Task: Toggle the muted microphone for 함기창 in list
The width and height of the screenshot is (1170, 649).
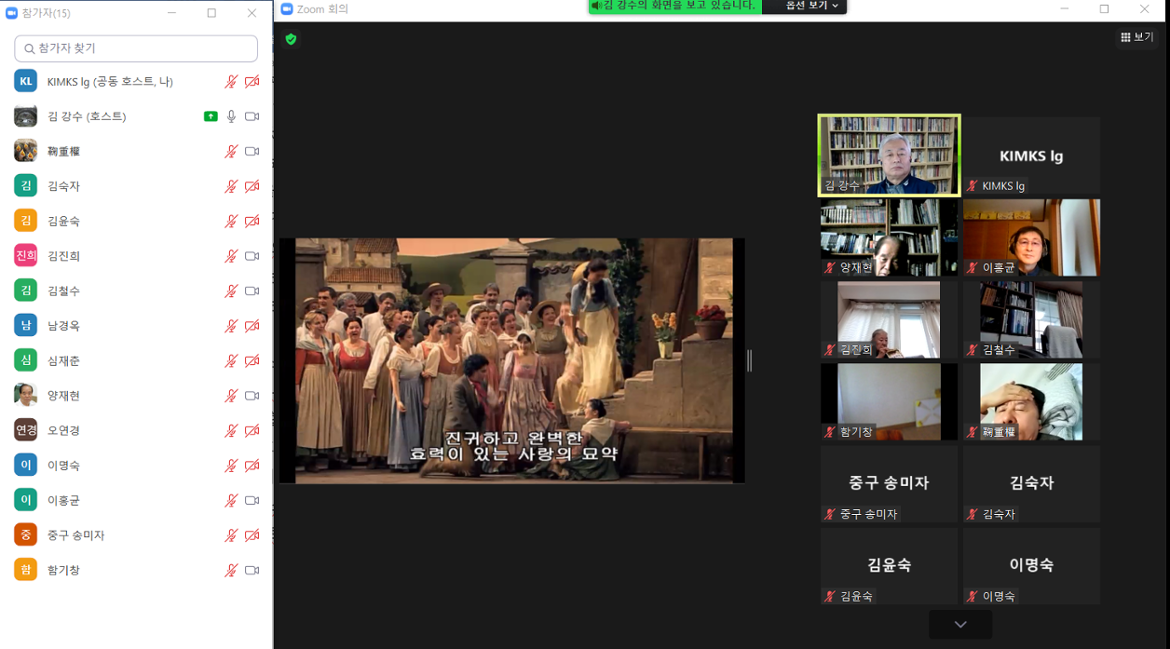Action: pos(231,570)
